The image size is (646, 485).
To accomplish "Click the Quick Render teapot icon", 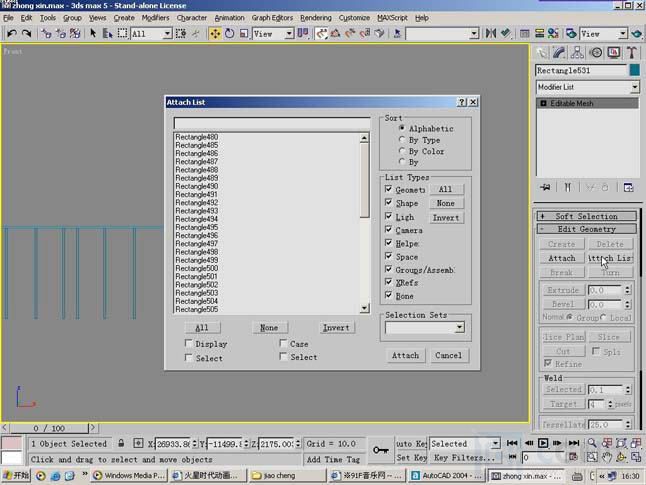I will click(637, 33).
